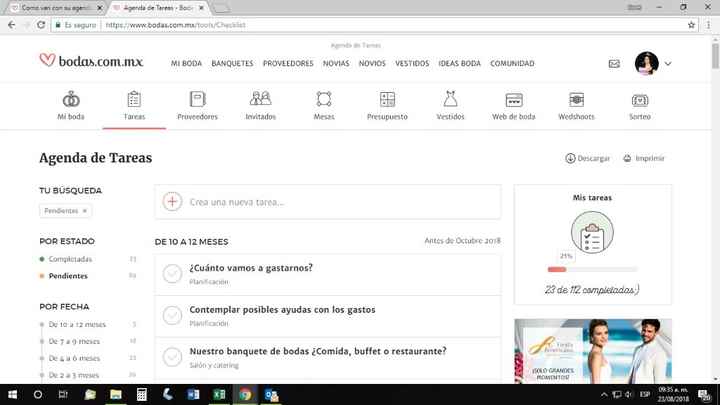Click Descargar to download the agenda
The image size is (720, 405).
pos(588,158)
